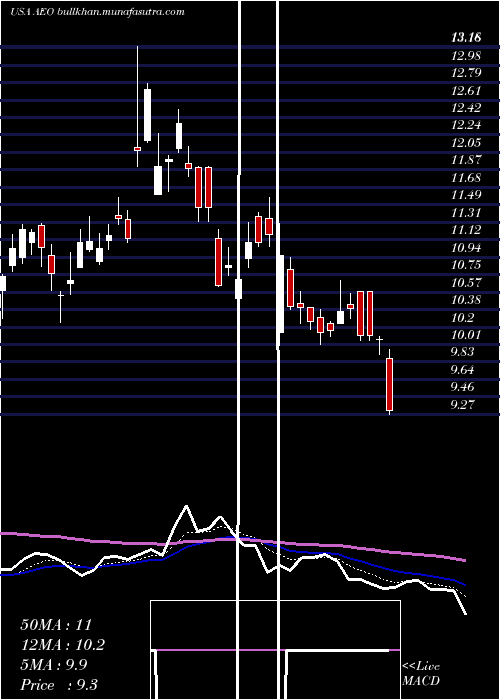Screen dimensions: 500x700
Task: Click the 10.2 price level label
Action: pyautogui.click(x=462, y=318)
